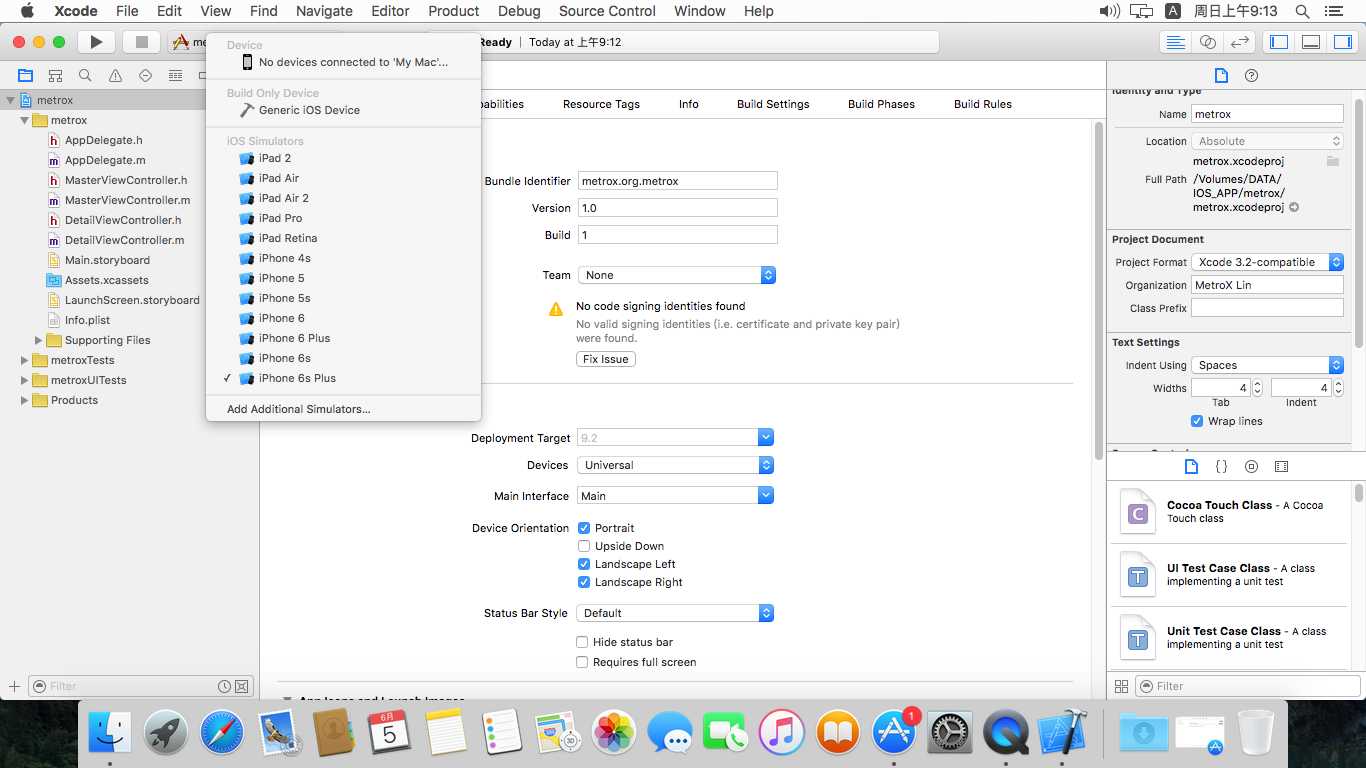This screenshot has height=768, width=1366.
Task: Open the Indent Using dropdown
Action: [x=1267, y=365]
